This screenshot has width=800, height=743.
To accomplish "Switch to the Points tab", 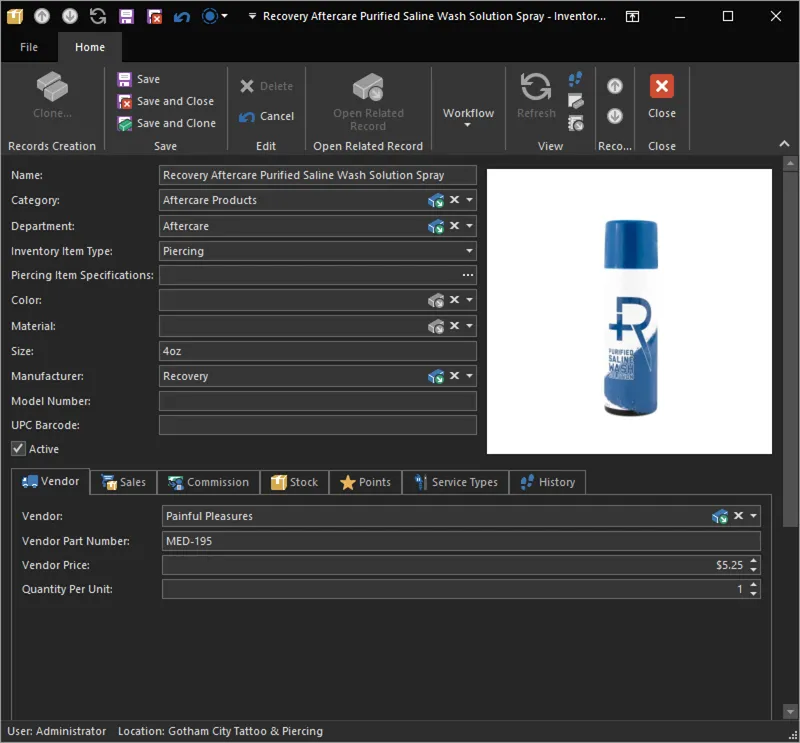I will 365,482.
